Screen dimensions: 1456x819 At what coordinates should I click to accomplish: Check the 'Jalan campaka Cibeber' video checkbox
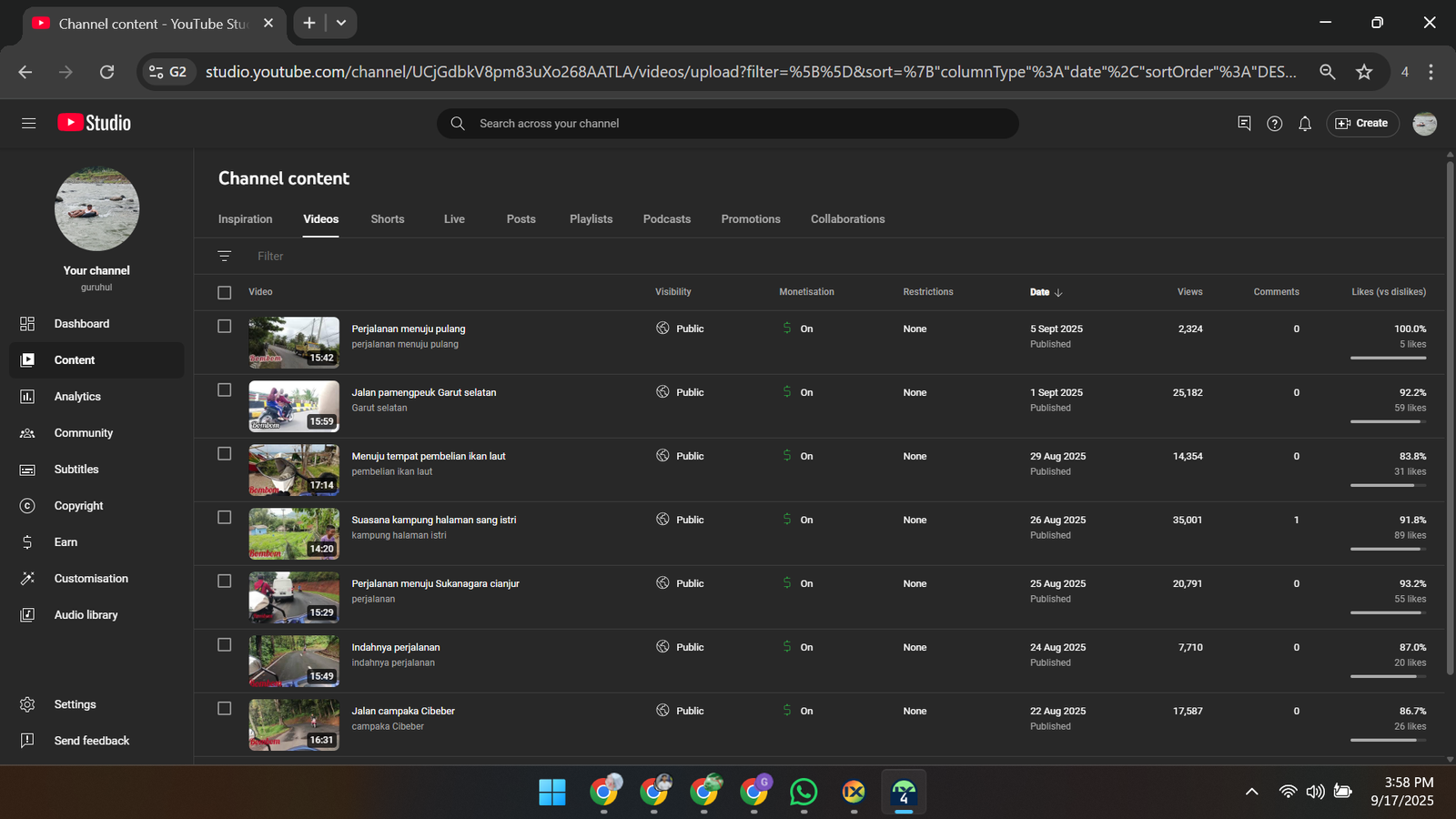click(225, 709)
